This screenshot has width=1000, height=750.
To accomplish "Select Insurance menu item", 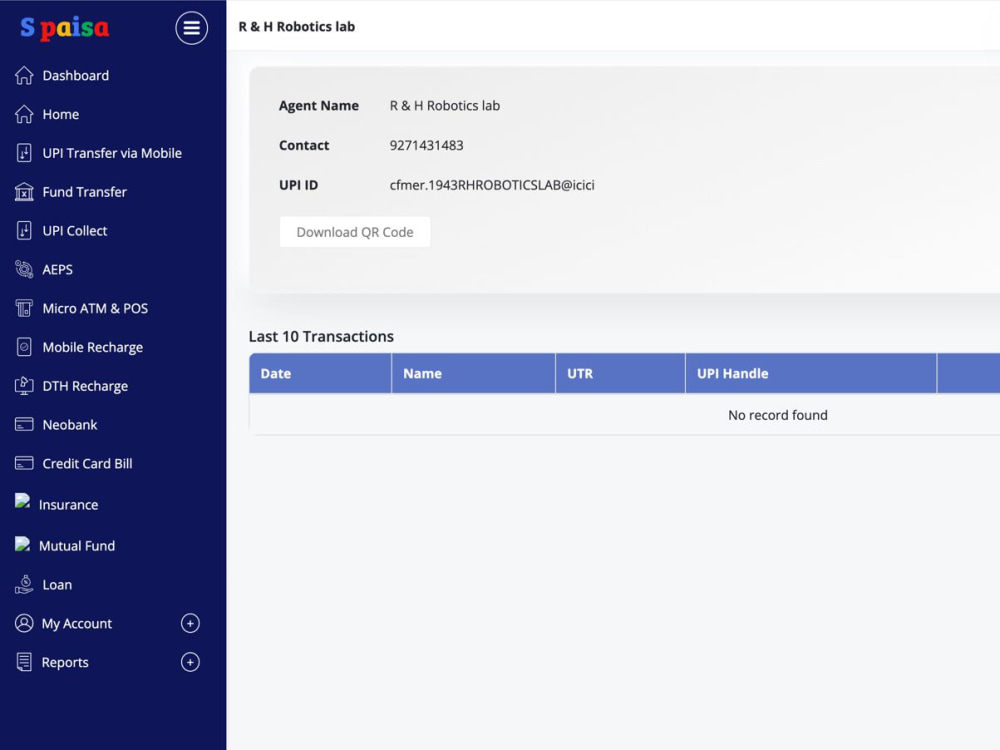I will (x=68, y=504).
